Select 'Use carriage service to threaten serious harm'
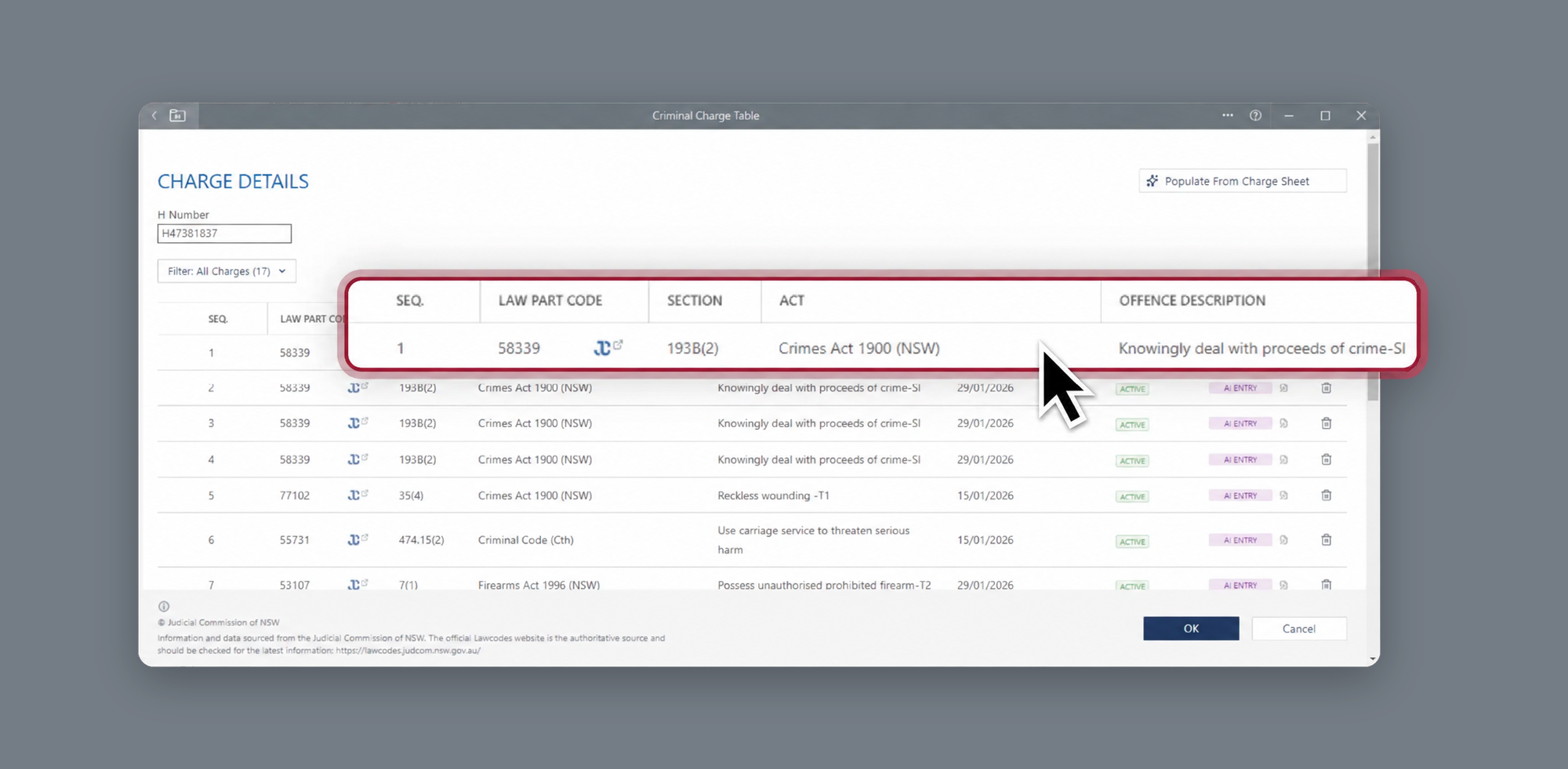The width and height of the screenshot is (1568, 769). [x=814, y=540]
